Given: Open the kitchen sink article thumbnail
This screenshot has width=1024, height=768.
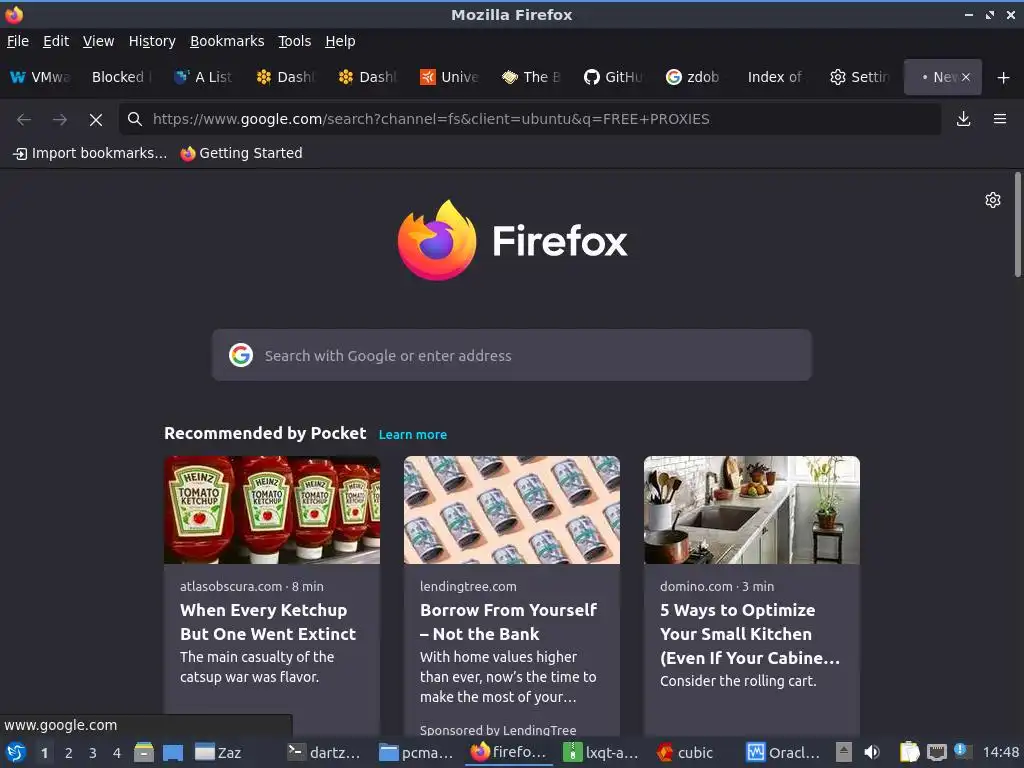Looking at the screenshot, I should (x=752, y=510).
